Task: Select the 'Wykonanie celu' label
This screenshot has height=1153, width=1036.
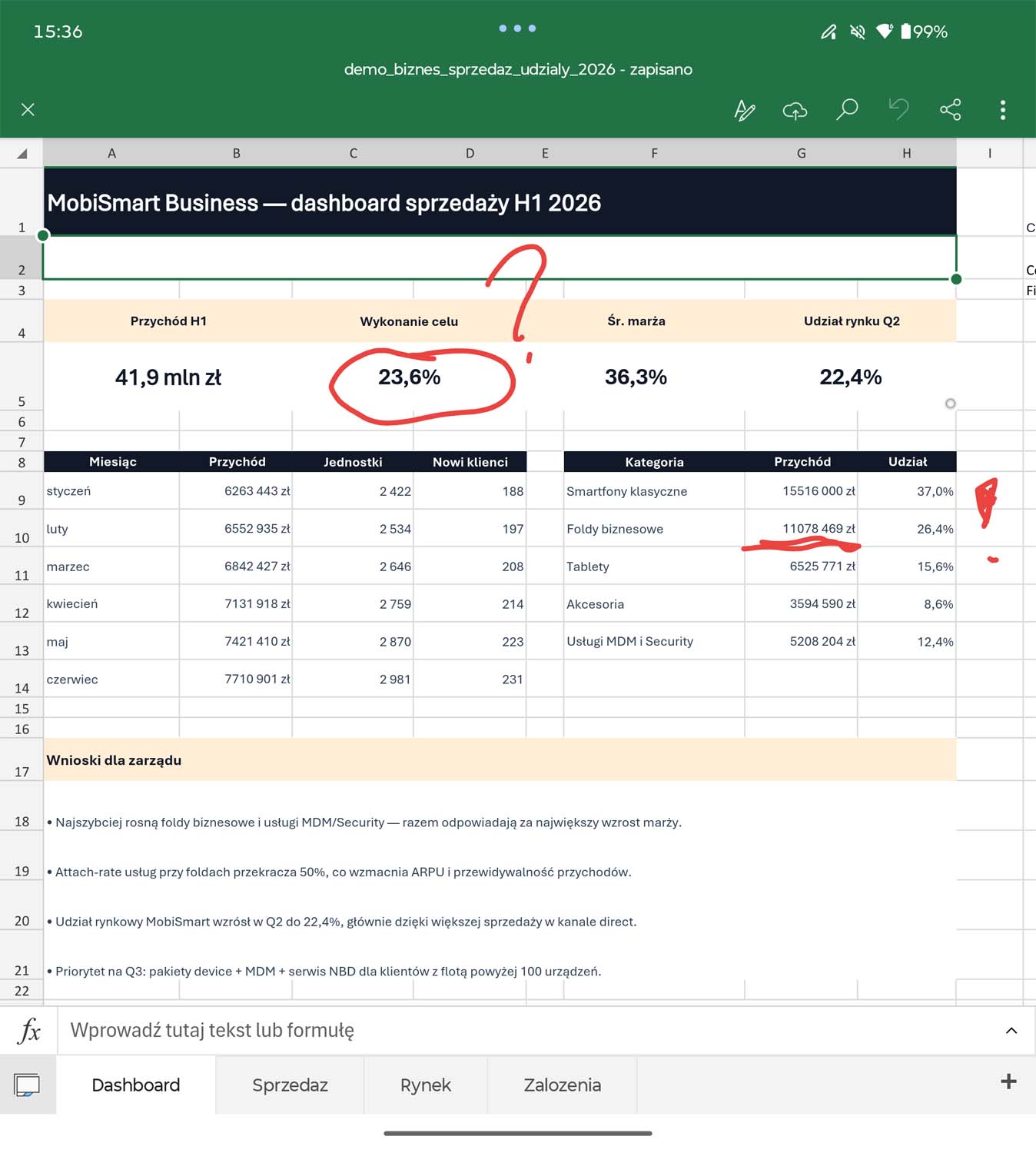Action: 409,321
